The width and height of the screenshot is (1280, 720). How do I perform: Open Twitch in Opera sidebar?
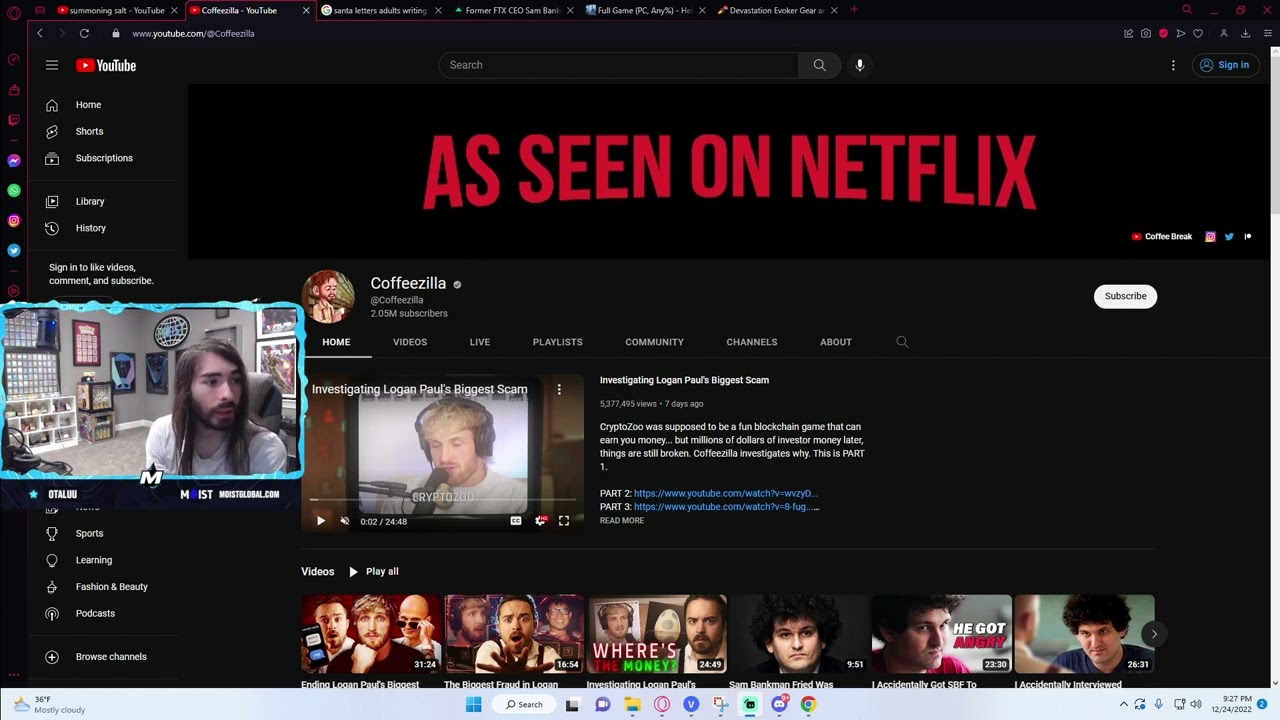(14, 120)
